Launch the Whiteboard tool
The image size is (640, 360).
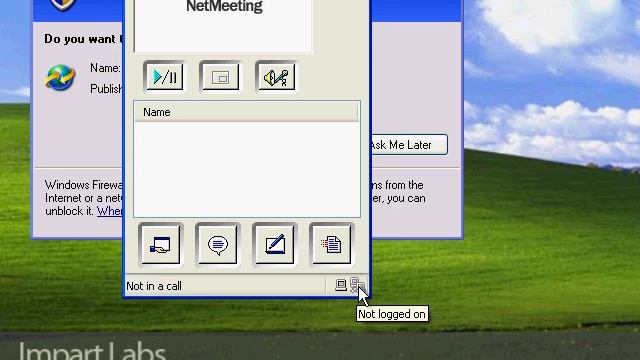coord(275,244)
